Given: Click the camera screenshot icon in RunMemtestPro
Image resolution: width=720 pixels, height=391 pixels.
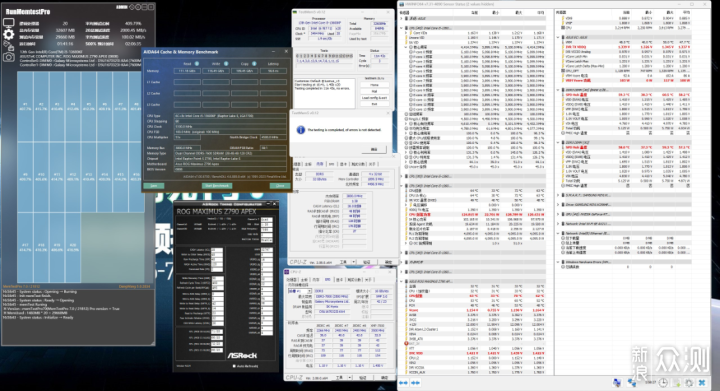Looking at the screenshot, I should tap(8, 57).
